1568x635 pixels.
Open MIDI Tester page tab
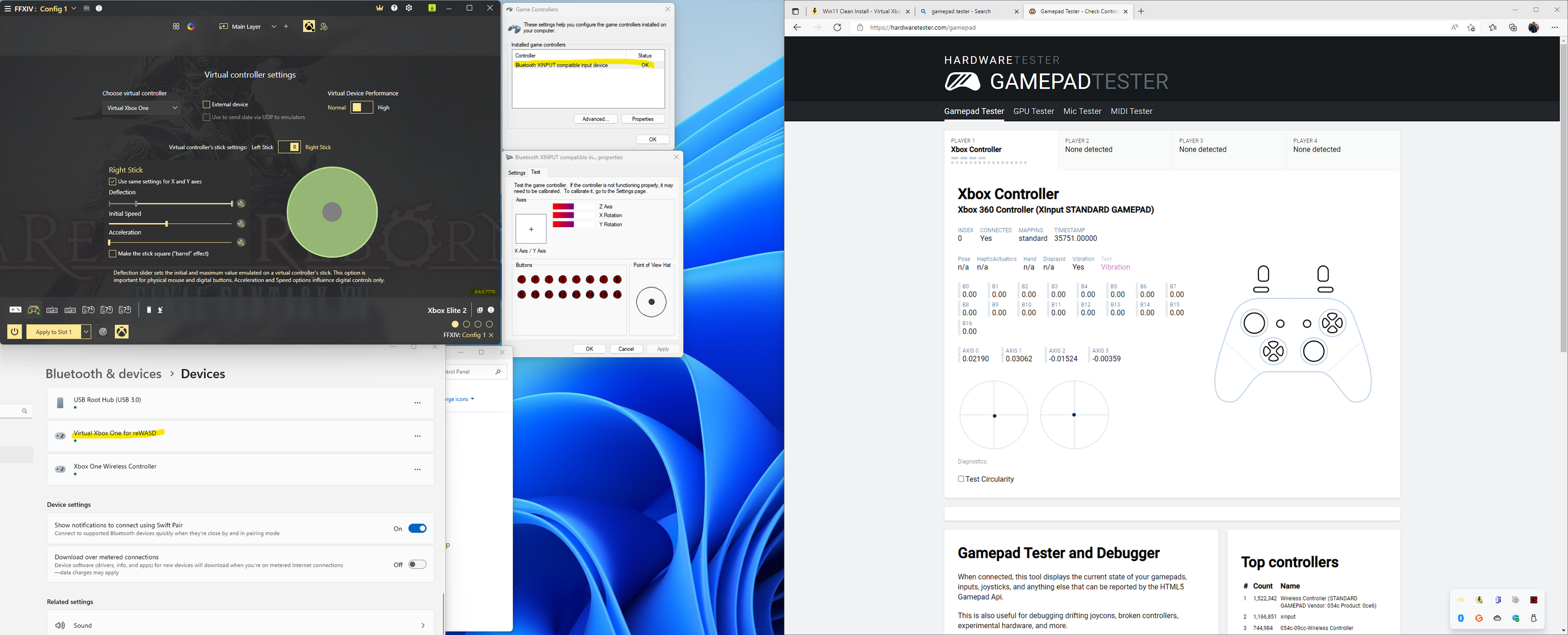point(1131,112)
